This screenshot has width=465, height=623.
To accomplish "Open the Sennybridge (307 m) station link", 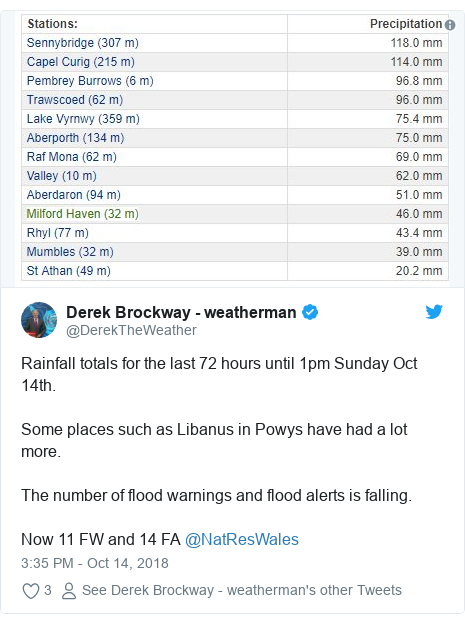I will coord(83,43).
